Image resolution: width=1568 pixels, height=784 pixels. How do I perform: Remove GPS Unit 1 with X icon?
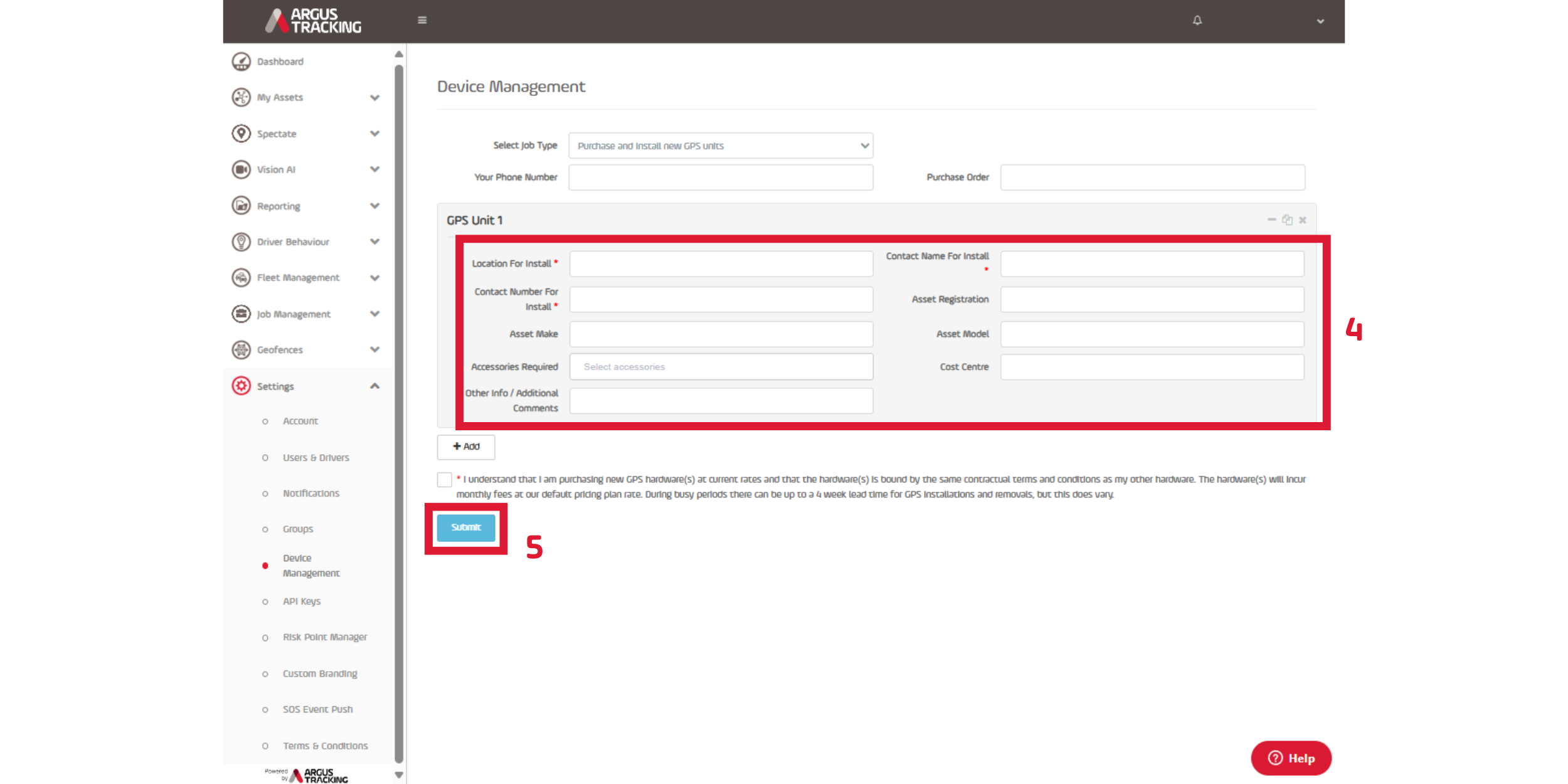click(x=1303, y=220)
